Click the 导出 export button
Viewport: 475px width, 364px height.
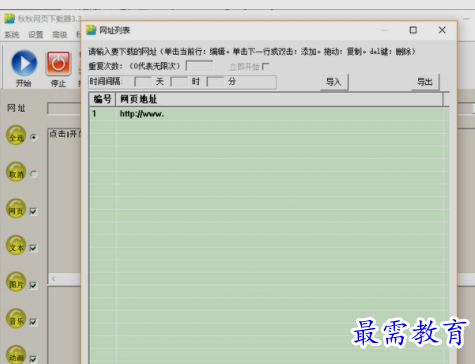click(x=425, y=82)
